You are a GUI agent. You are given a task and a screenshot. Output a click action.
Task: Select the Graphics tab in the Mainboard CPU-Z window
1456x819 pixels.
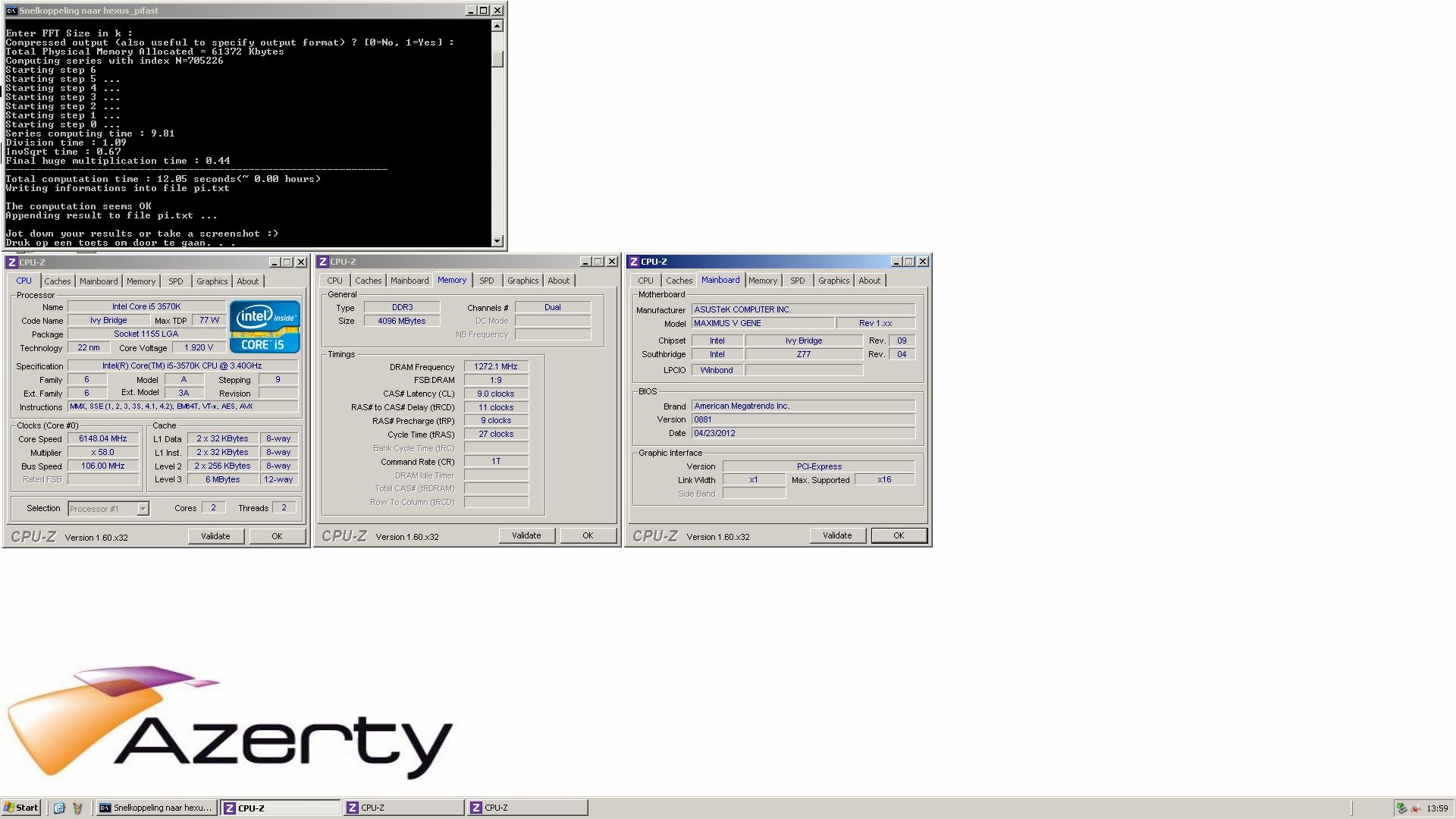pyautogui.click(x=833, y=281)
